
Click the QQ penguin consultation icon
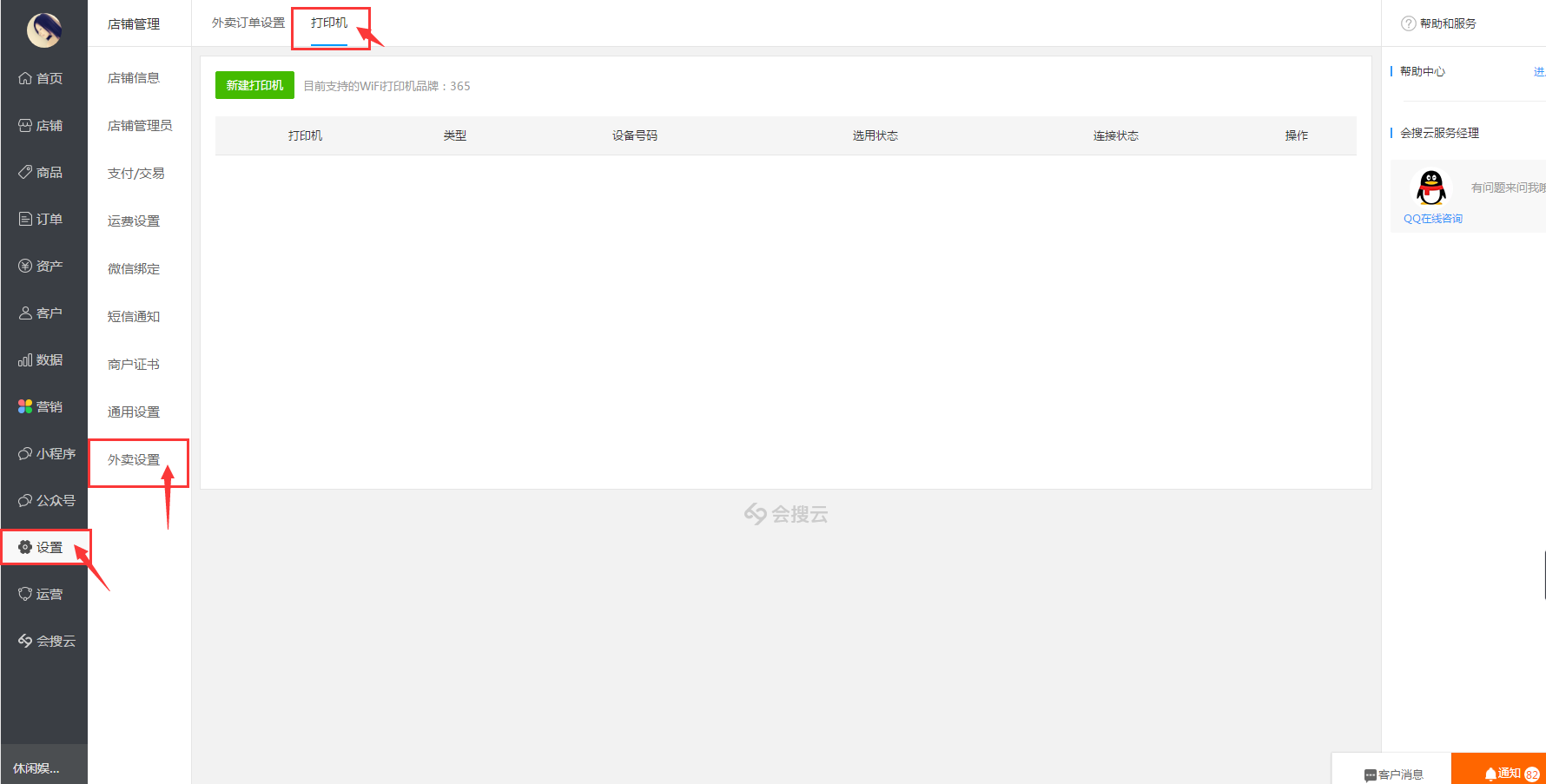coord(1431,188)
